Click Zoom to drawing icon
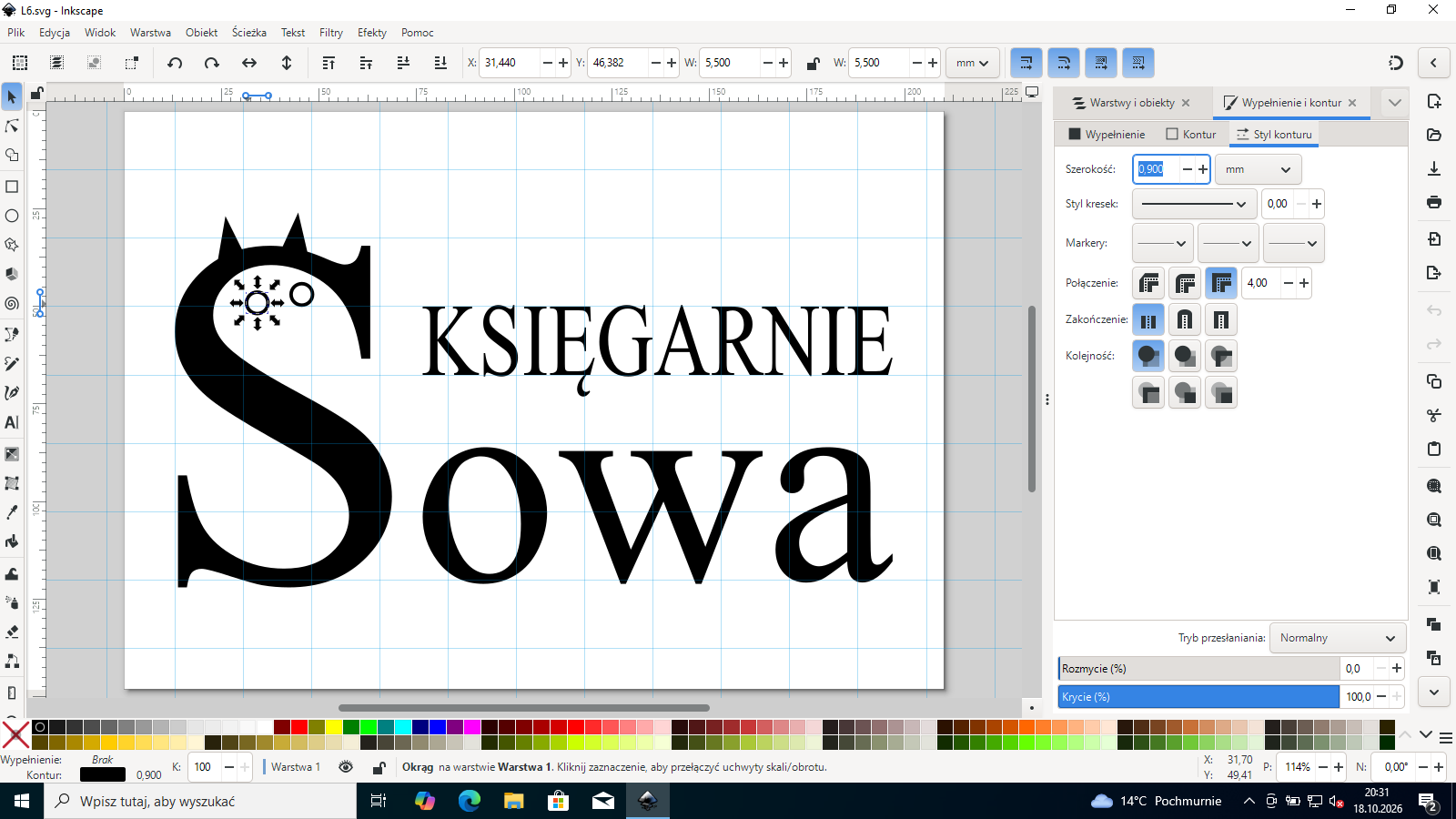The width and height of the screenshot is (1456, 819). coord(1434,520)
